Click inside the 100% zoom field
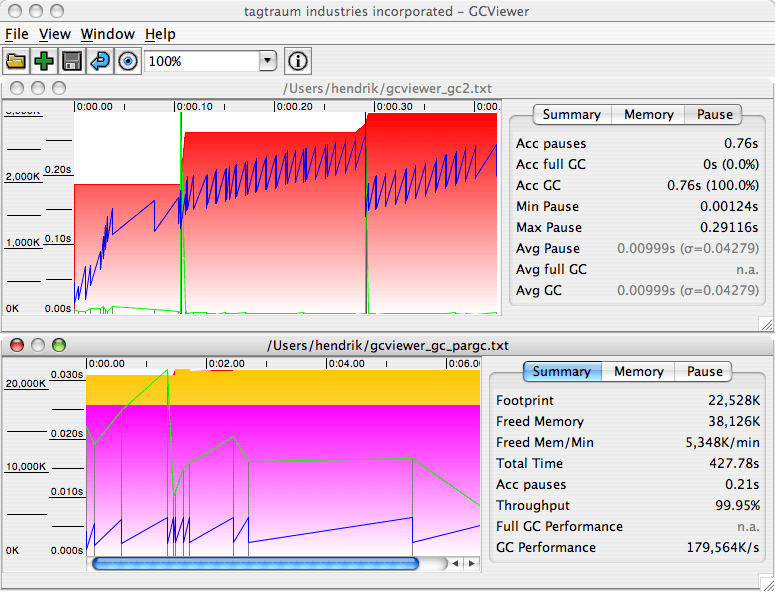 coord(200,62)
